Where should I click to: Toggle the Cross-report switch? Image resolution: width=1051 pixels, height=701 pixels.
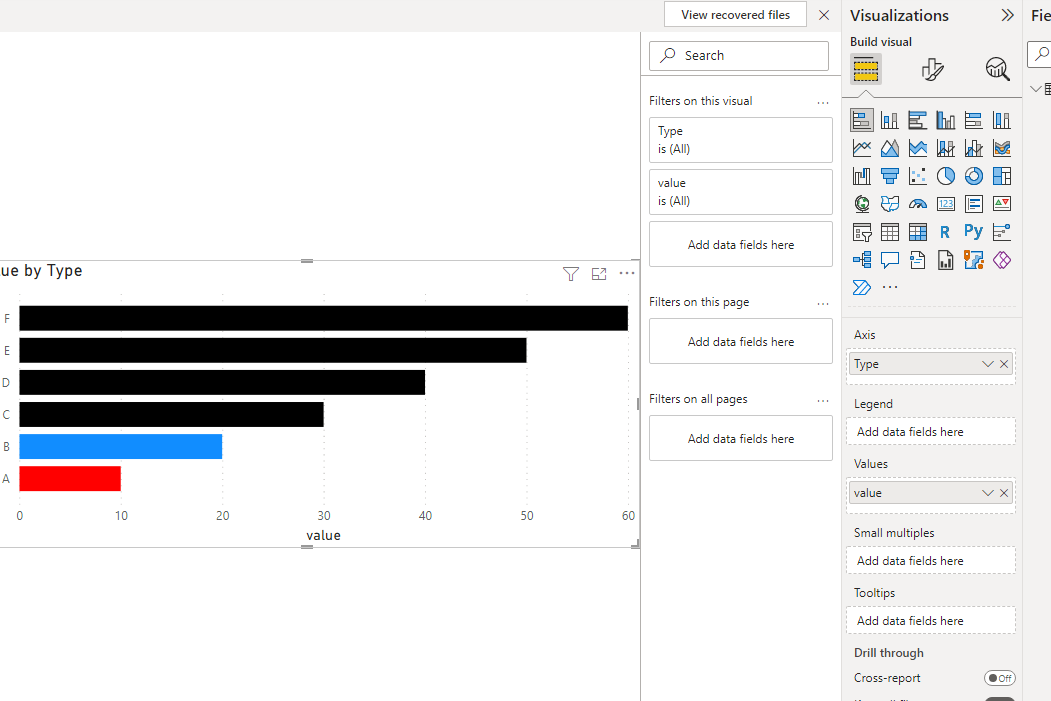click(999, 678)
